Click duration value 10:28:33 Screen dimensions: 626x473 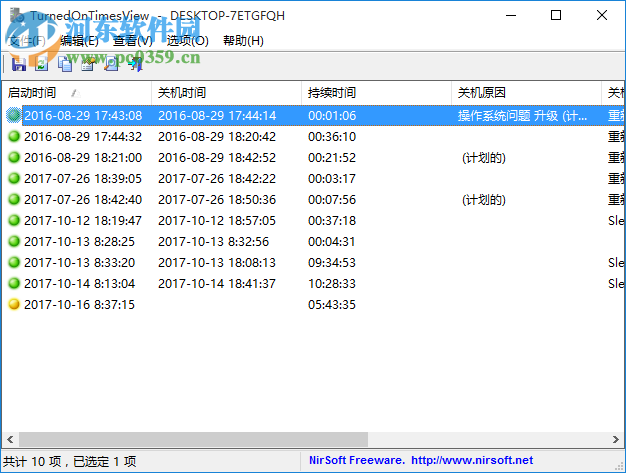332,283
